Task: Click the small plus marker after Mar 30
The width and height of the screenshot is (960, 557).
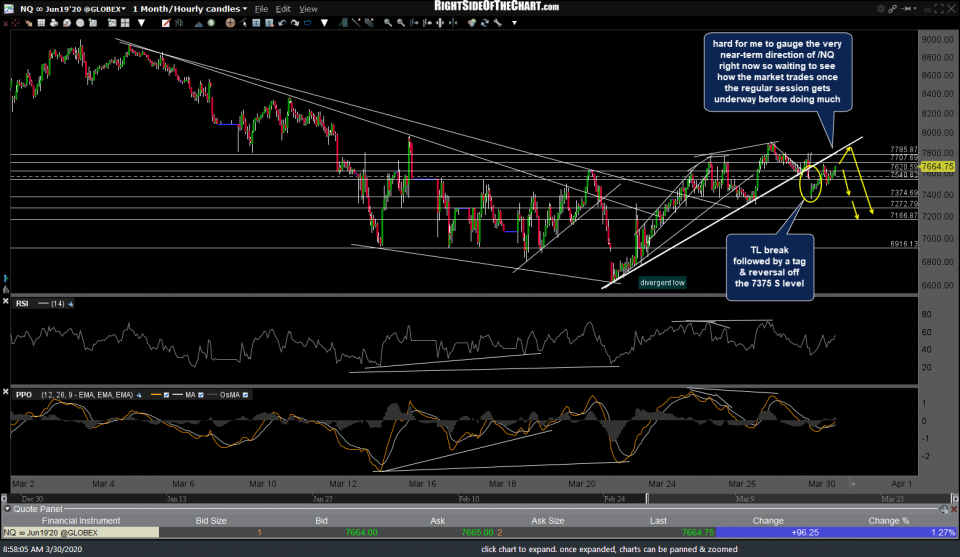Action: tap(853, 484)
